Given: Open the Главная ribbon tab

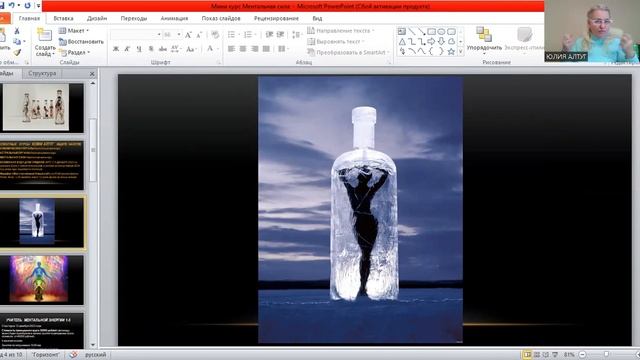Looking at the screenshot, I should tap(29, 18).
